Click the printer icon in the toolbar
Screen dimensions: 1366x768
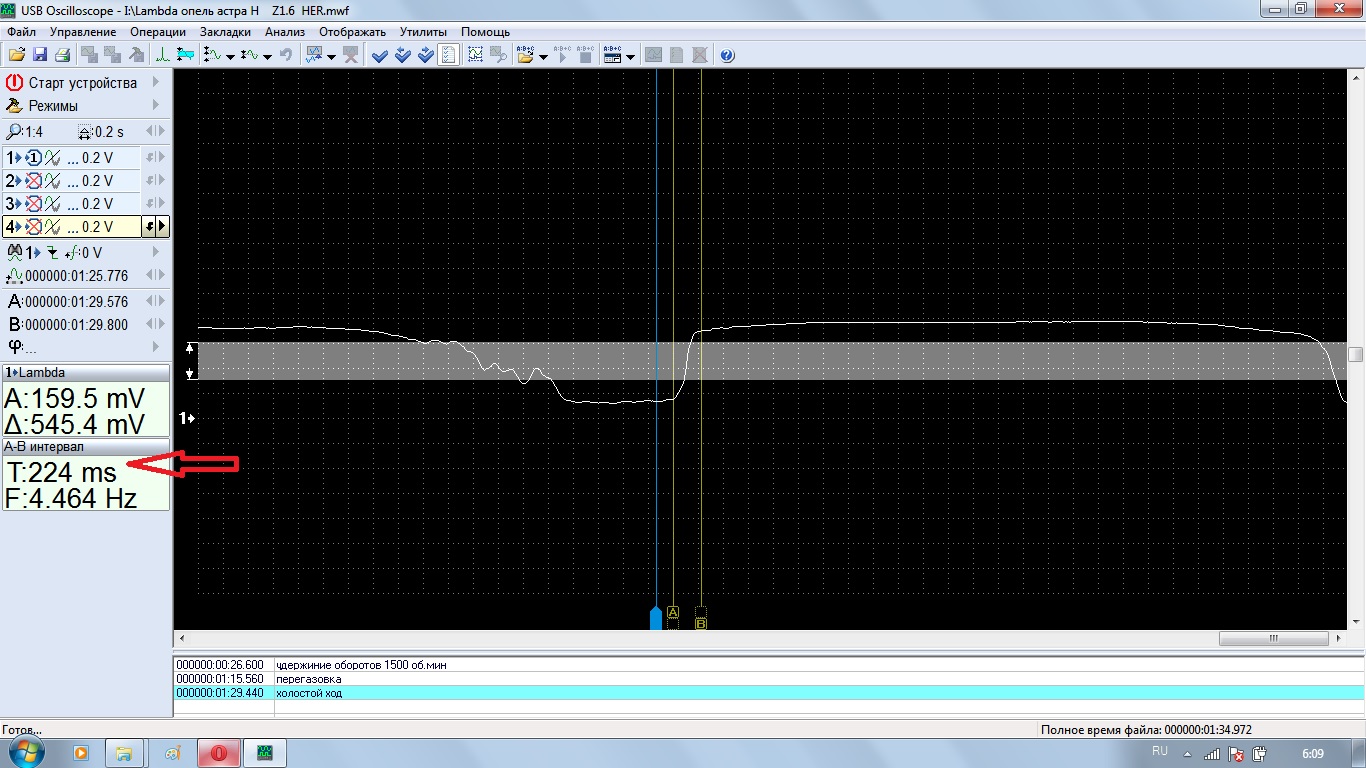[62, 55]
